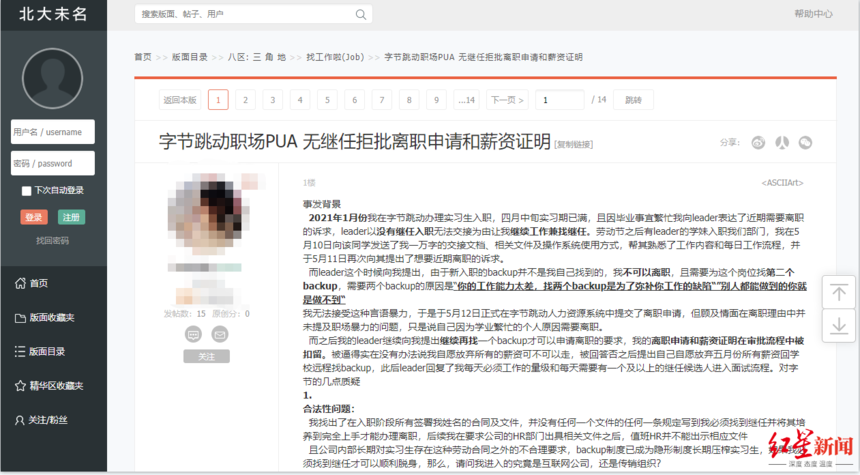
Task: Open 精华区收藏夹 in the sidebar
Action: [49, 386]
